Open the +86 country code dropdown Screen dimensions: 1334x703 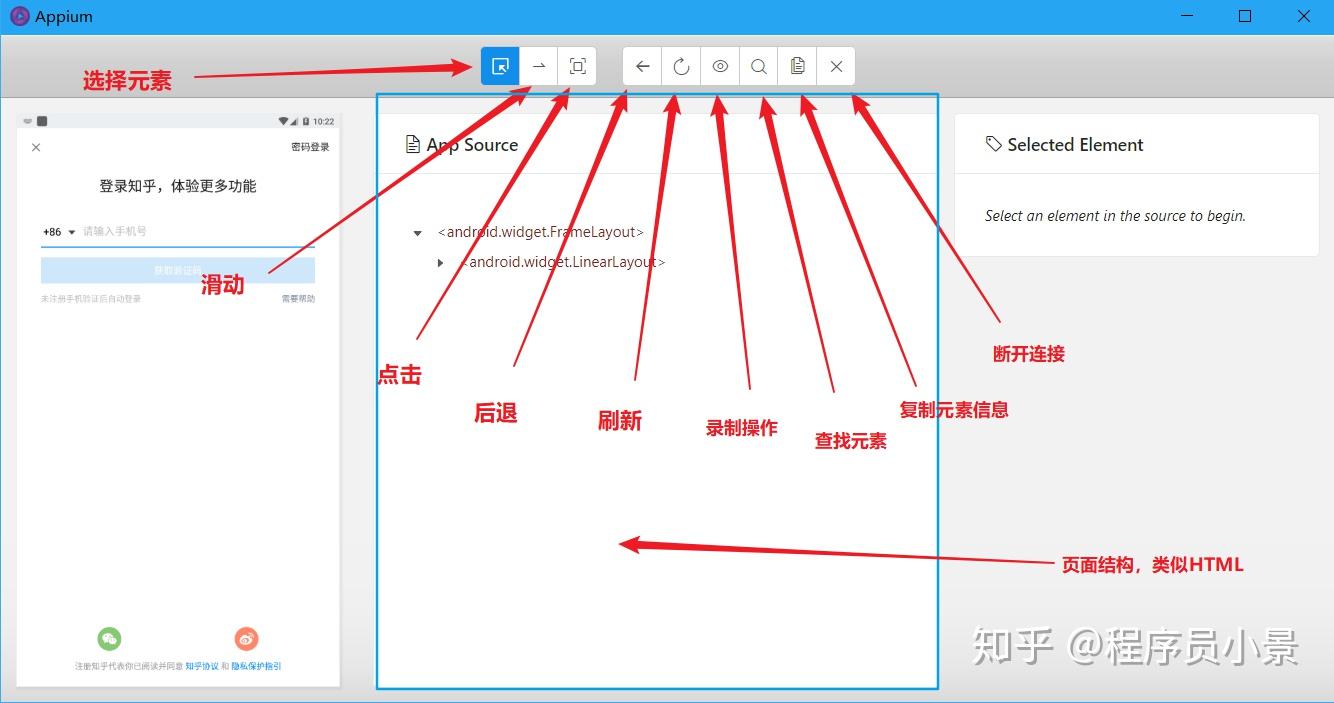59,232
